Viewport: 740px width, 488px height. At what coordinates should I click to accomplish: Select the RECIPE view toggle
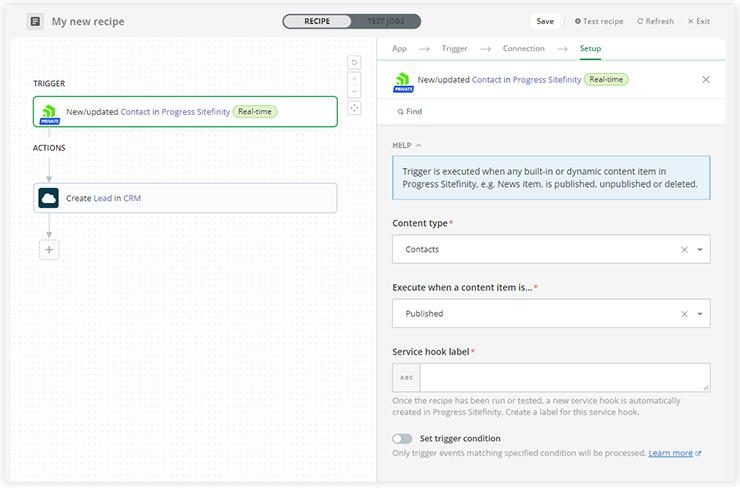(317, 21)
